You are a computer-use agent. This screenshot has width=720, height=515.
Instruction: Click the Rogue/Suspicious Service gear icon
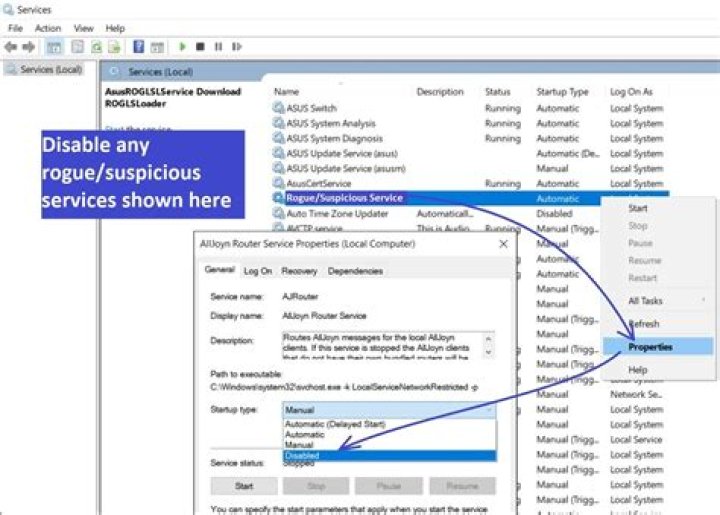coord(278,198)
